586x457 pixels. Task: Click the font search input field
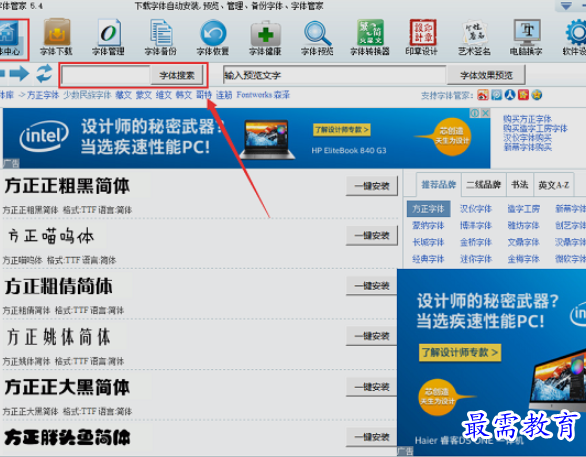click(106, 75)
